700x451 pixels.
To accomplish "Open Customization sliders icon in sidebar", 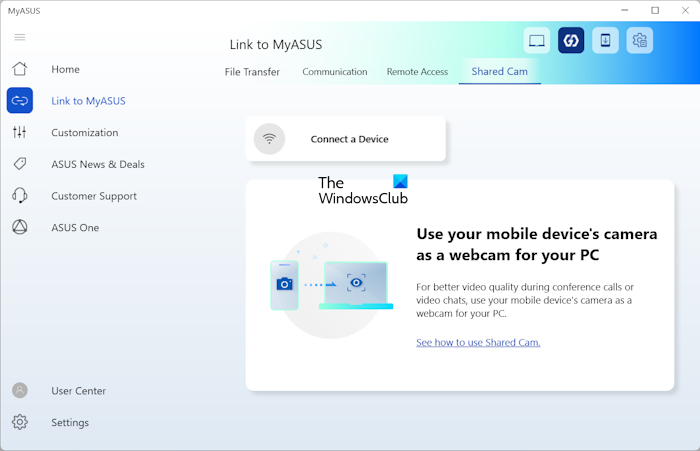I will [20, 133].
